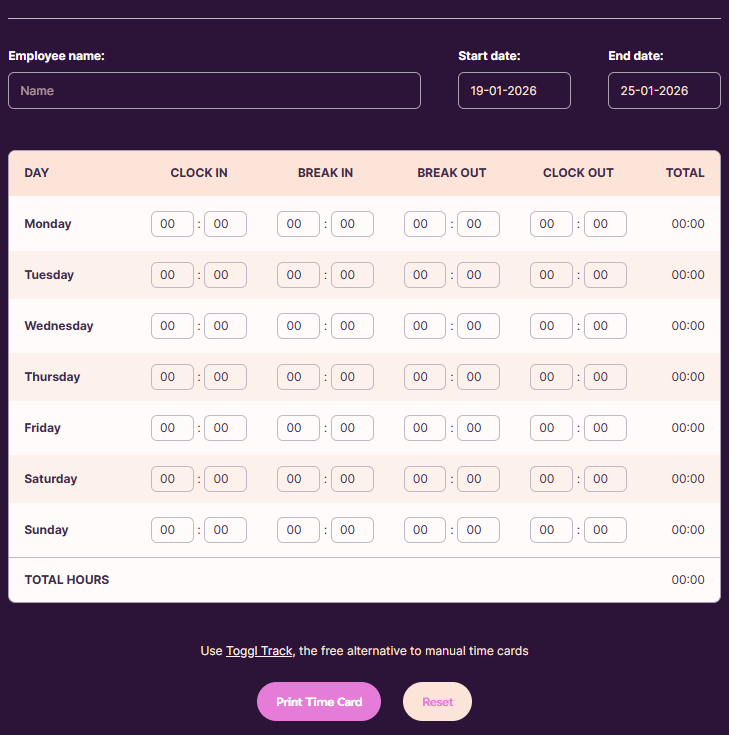Open the Toggl Track link
729x735 pixels.
259,651
